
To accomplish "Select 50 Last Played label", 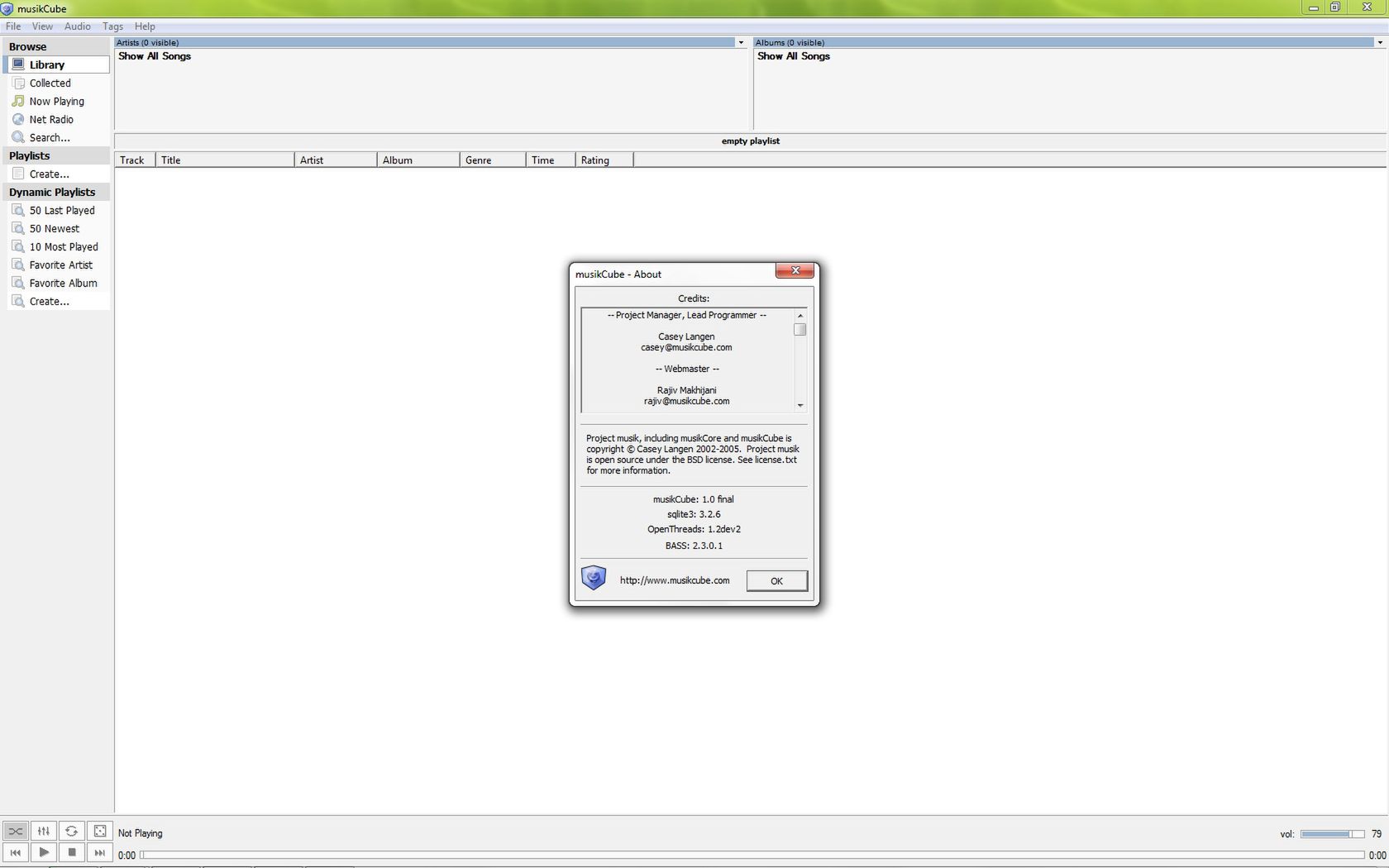I will coord(62,210).
